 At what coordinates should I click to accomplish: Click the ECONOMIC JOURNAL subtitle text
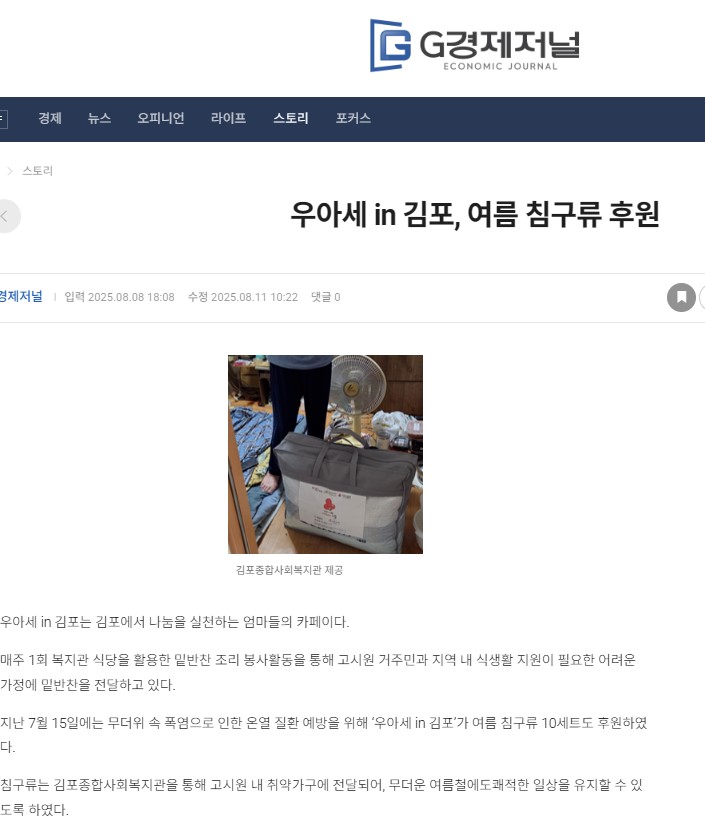[500, 66]
